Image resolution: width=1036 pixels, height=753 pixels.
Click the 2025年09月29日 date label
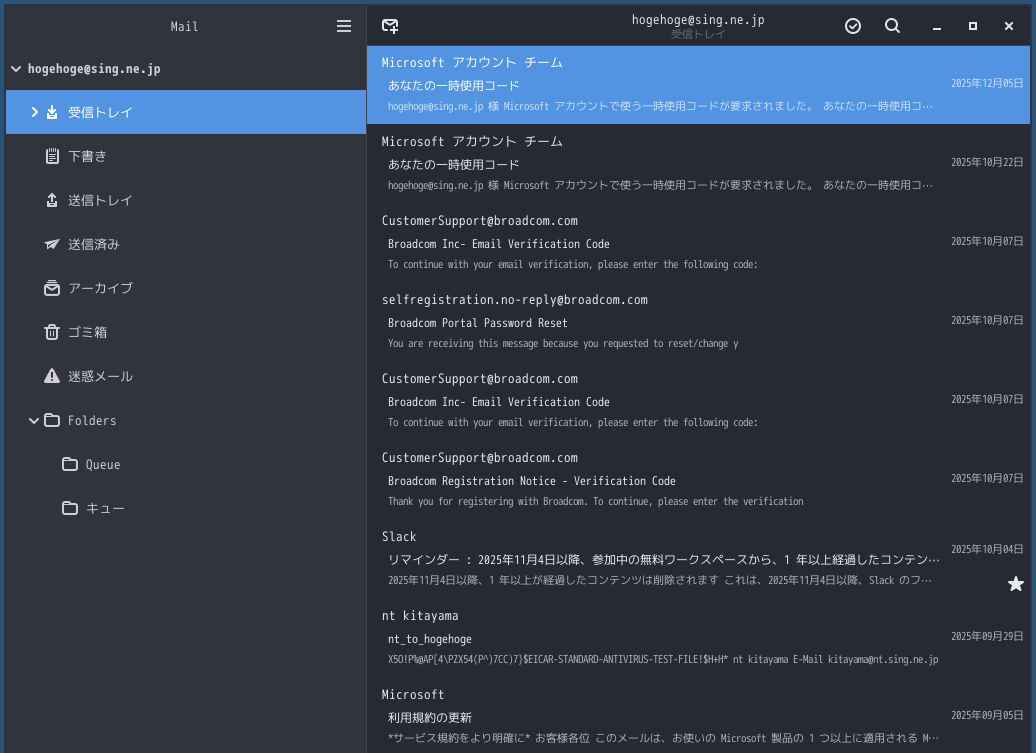(987, 636)
